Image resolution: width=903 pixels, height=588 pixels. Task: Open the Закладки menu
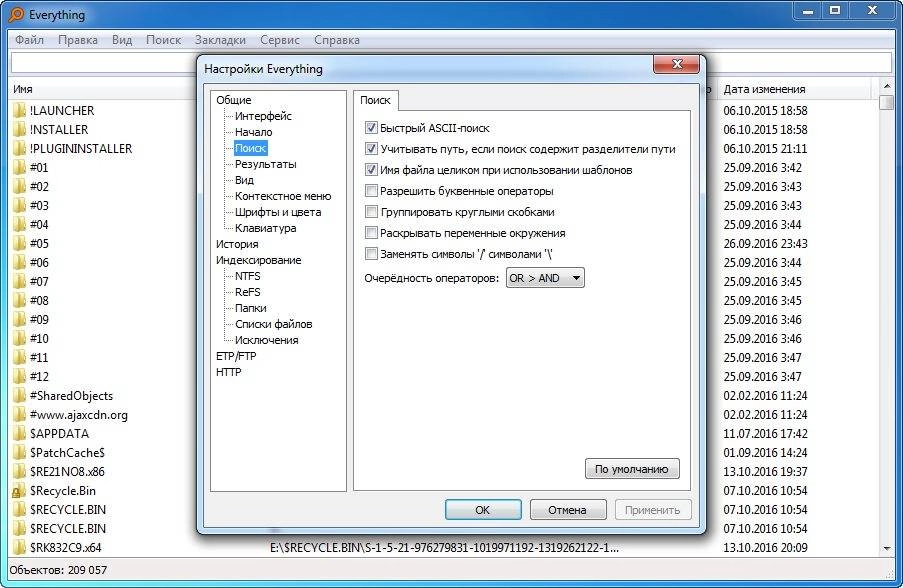tap(220, 40)
